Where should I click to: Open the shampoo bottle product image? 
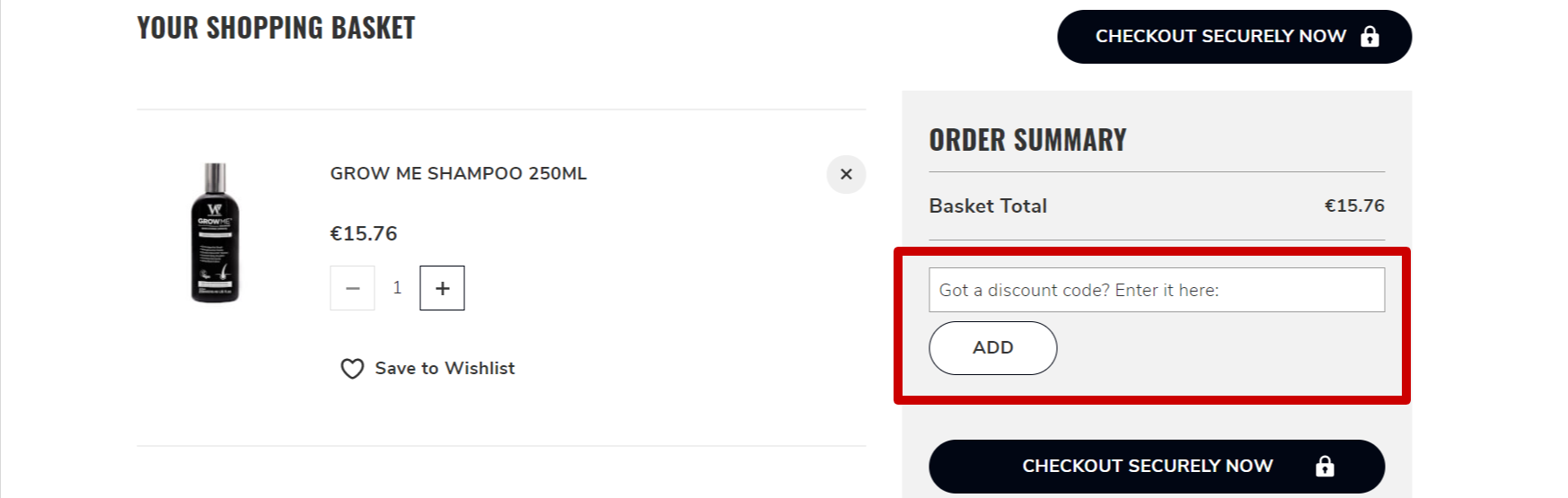coord(216,233)
